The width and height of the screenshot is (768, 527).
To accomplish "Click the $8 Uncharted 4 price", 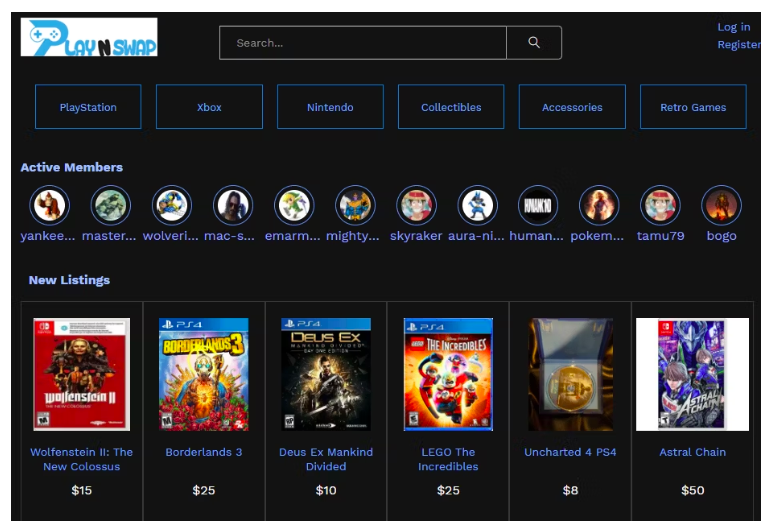I will 570,490.
